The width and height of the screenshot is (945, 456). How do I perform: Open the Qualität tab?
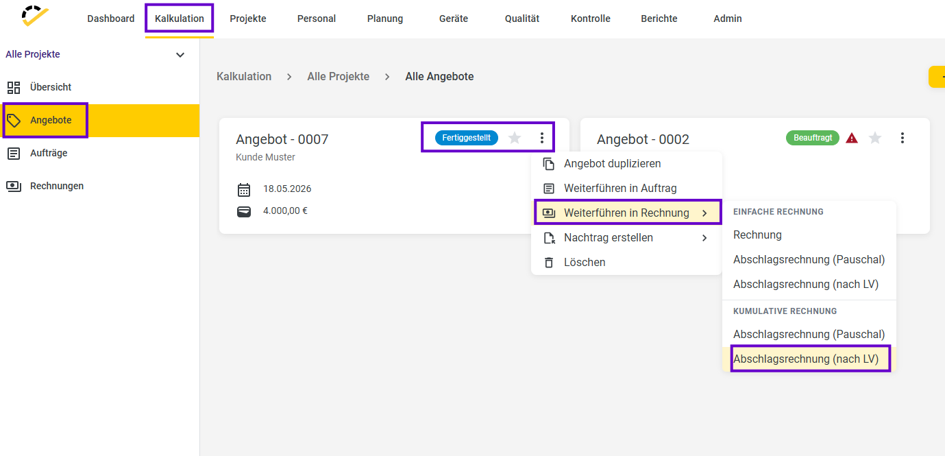pyautogui.click(x=522, y=19)
